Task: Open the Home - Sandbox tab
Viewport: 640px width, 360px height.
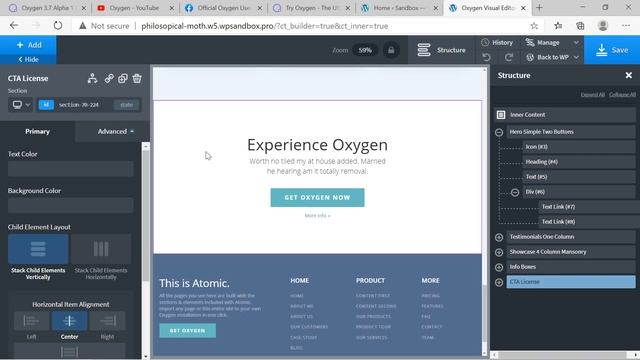Action: pos(399,8)
